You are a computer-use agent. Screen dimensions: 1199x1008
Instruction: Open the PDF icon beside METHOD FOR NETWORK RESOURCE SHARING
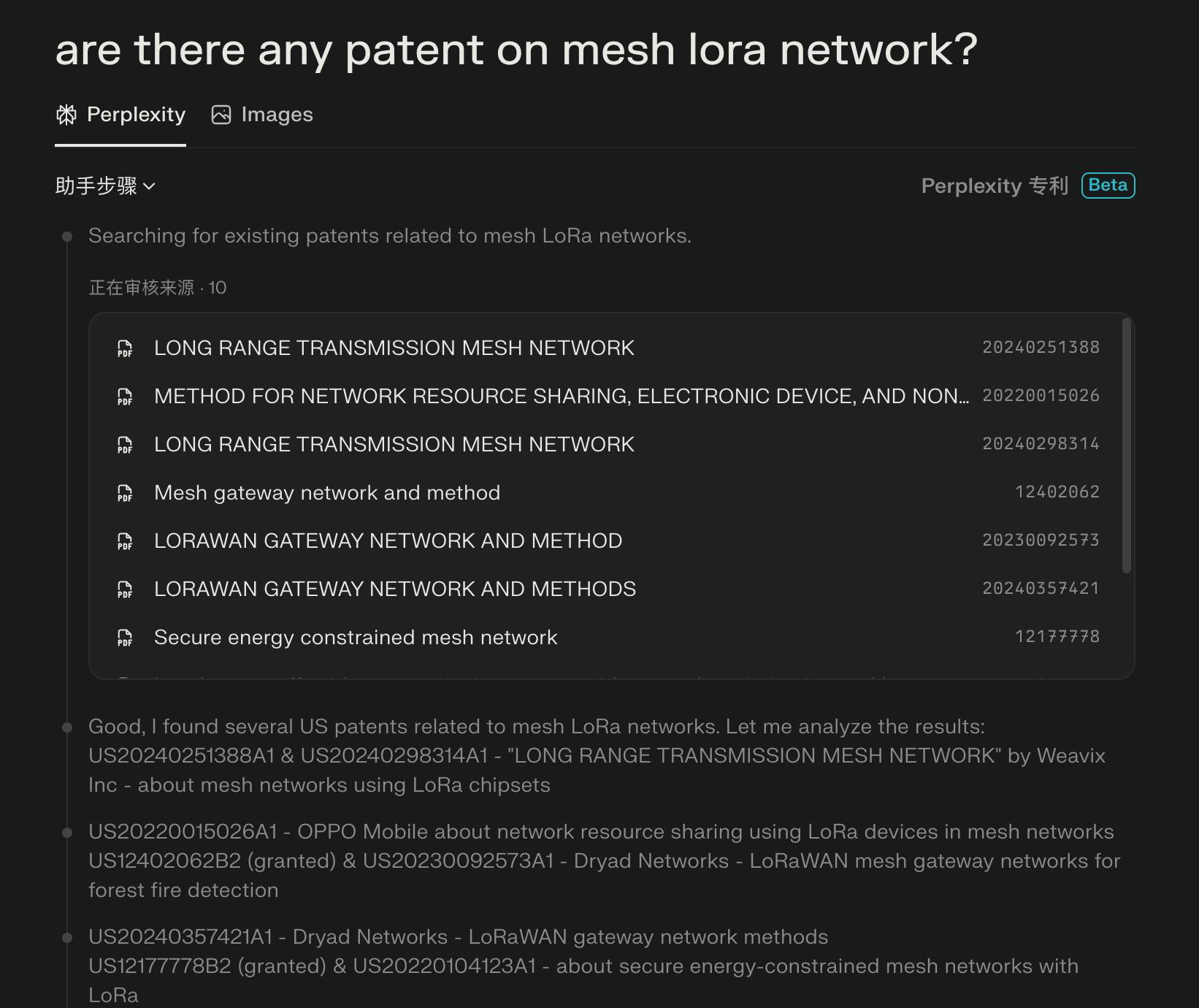click(x=125, y=397)
